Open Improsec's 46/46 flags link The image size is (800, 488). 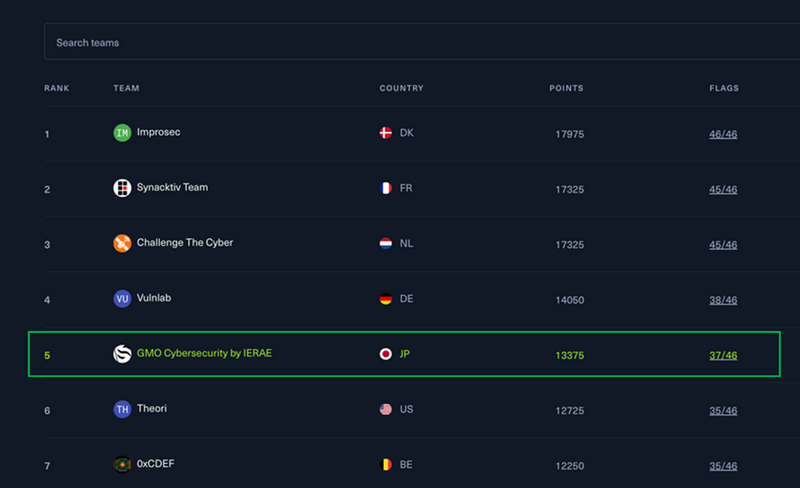coord(723,134)
